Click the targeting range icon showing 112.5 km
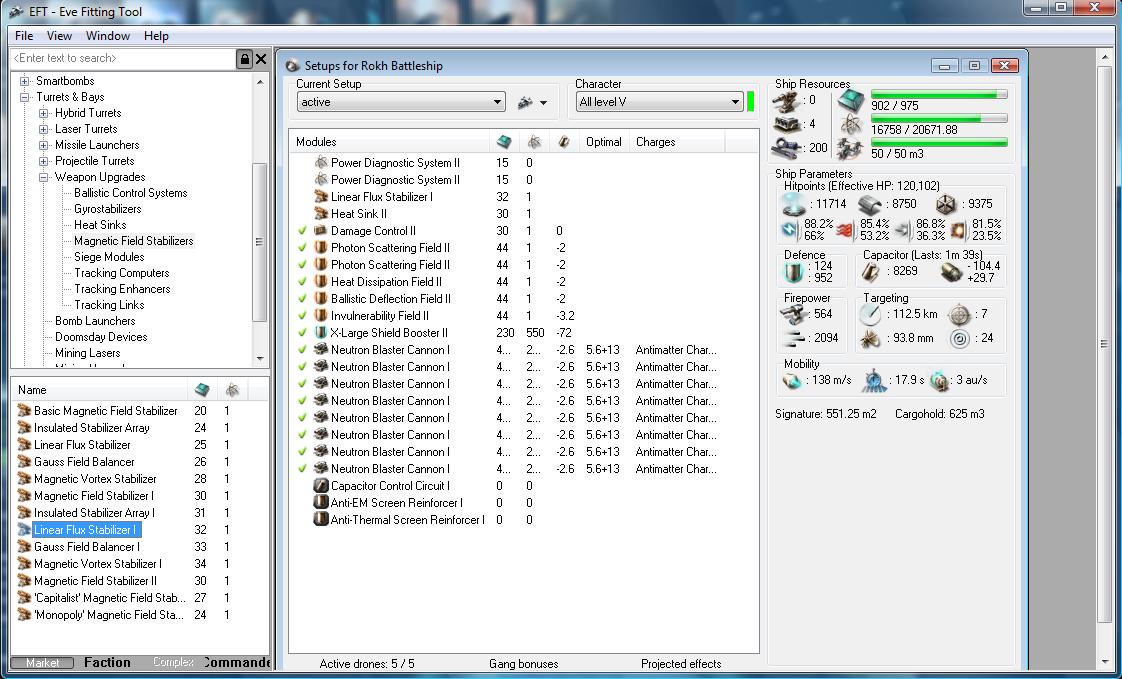 pos(871,314)
